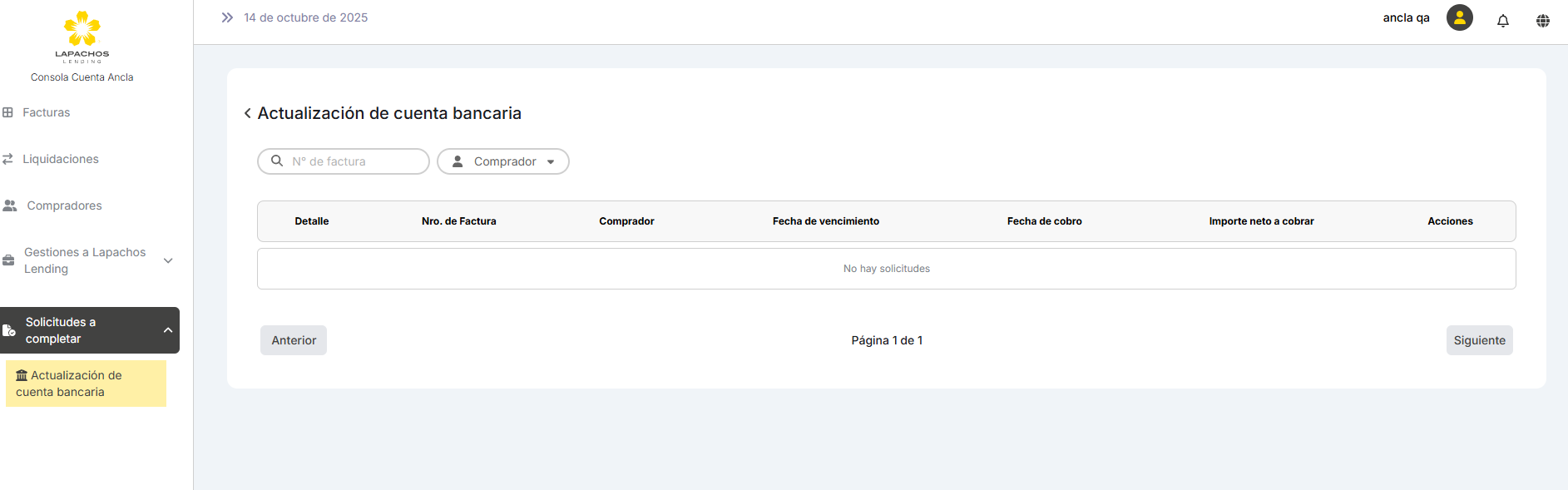The width and height of the screenshot is (1568, 490).
Task: Click the bank icon in the sidebar submenu
Action: point(22,375)
